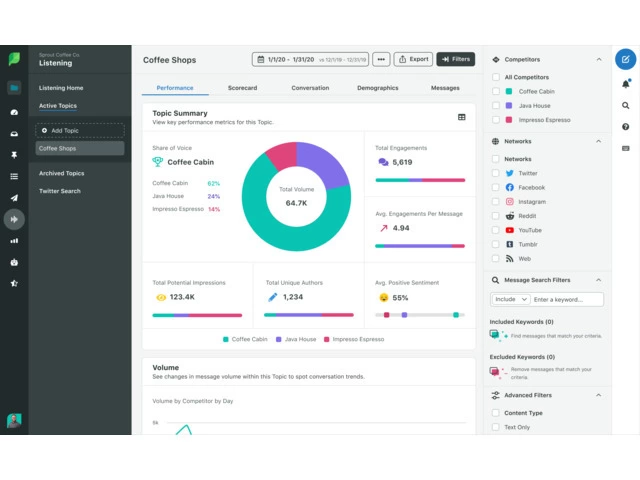The width and height of the screenshot is (640, 480).
Task: Open the bot icon in left sidebar
Action: 14,262
